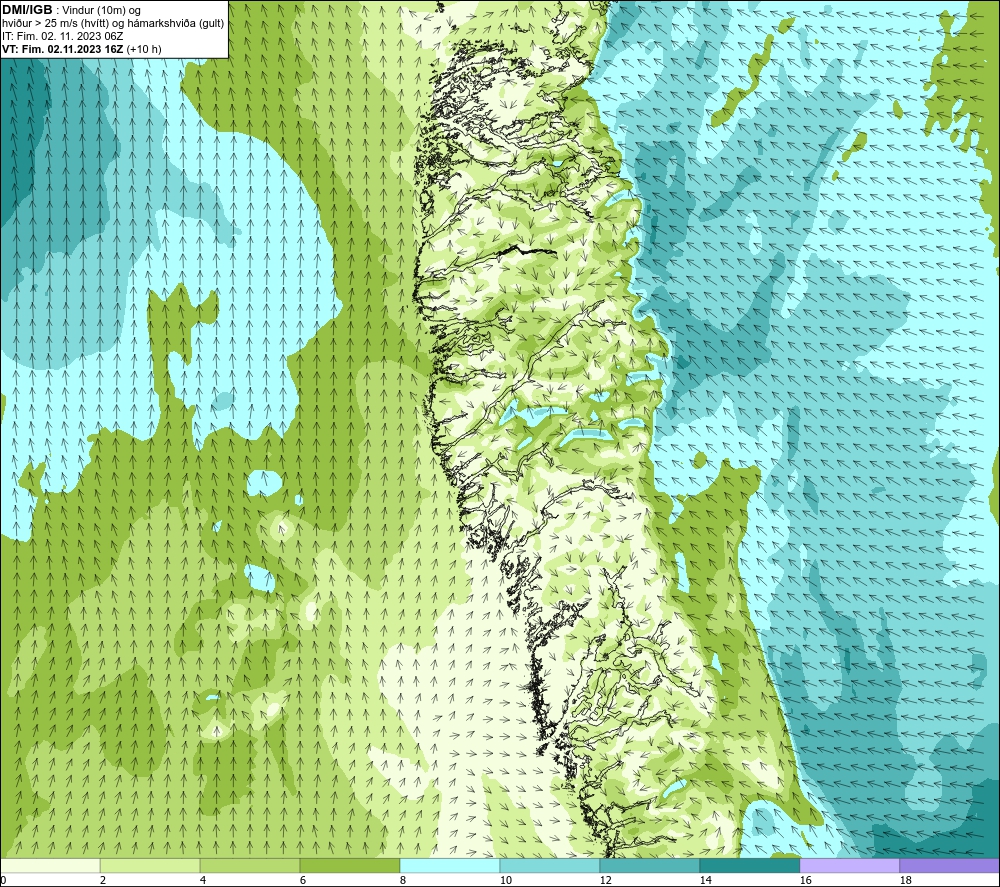
Task: Click the scale label '12' under the color bar
Action: [605, 881]
